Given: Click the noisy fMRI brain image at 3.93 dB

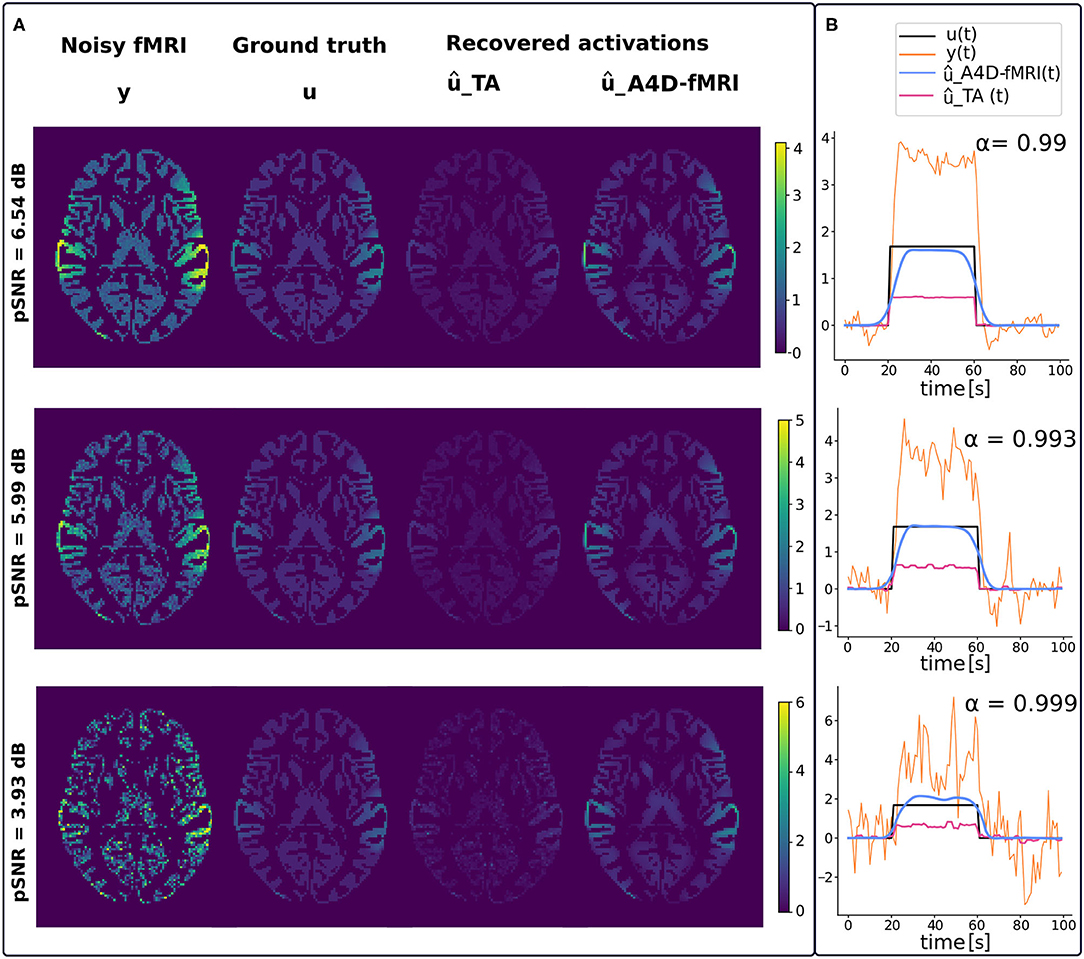Looking at the screenshot, I should 134,806.
